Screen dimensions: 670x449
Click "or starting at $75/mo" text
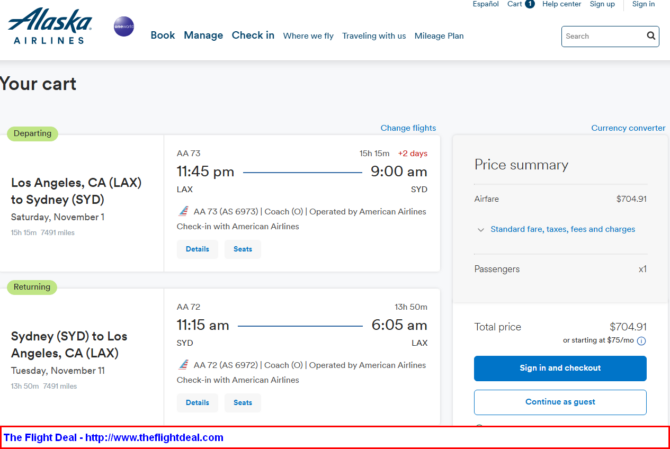[598, 340]
